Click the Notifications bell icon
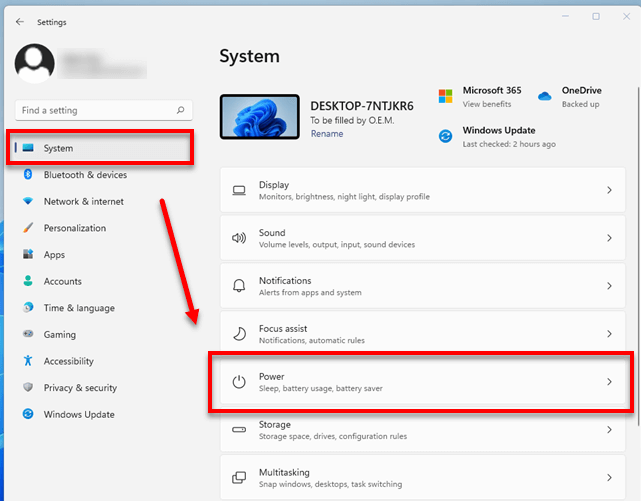641x501 pixels. pyautogui.click(x=239, y=286)
